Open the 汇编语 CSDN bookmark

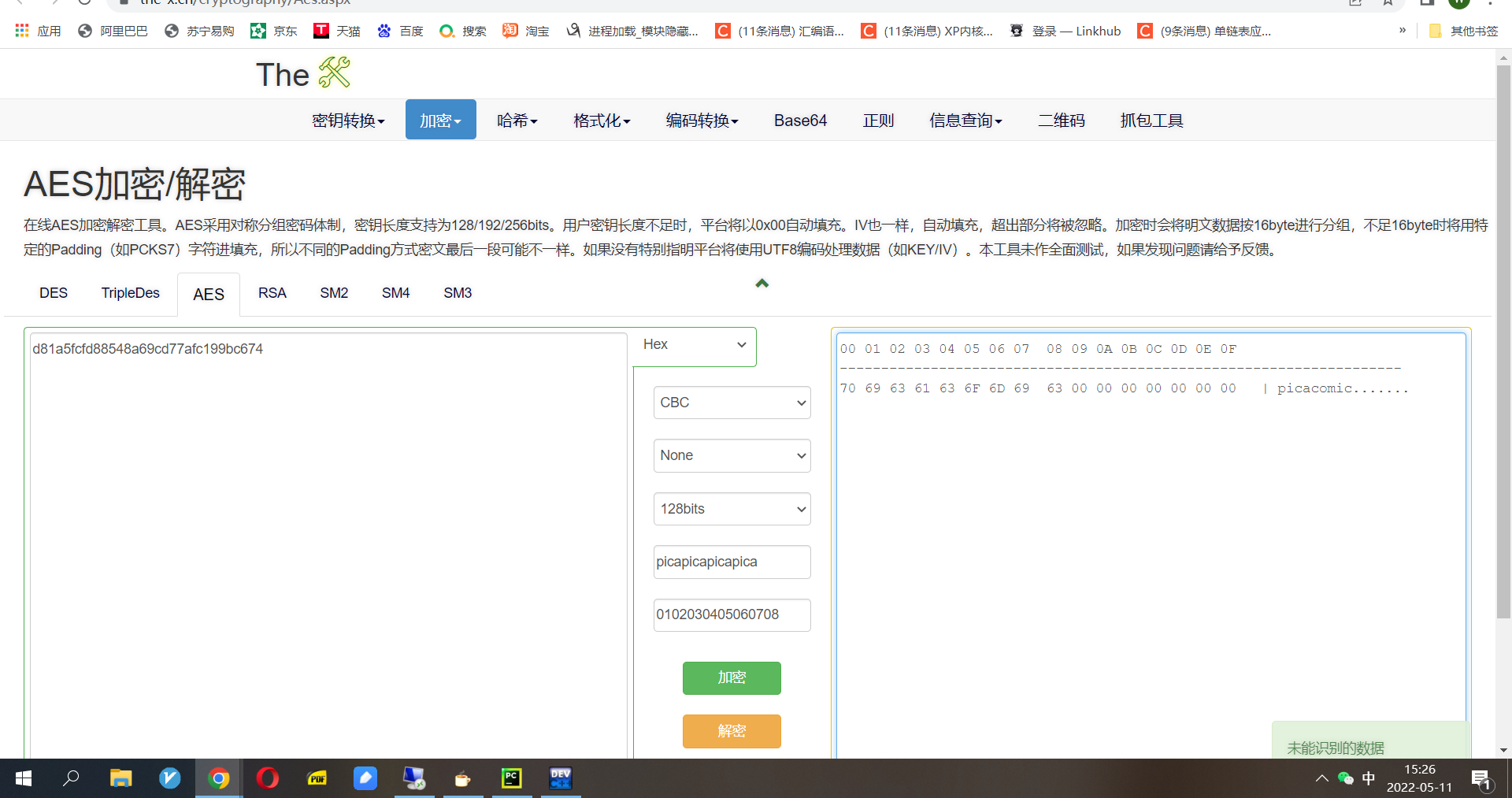(x=780, y=31)
